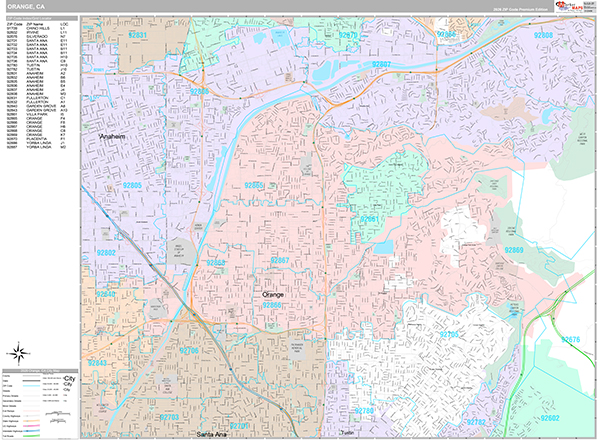600x440 pixels.
Task: Click the ZIP Code Index/Grid Locator header bar
Action: (x=42, y=18)
